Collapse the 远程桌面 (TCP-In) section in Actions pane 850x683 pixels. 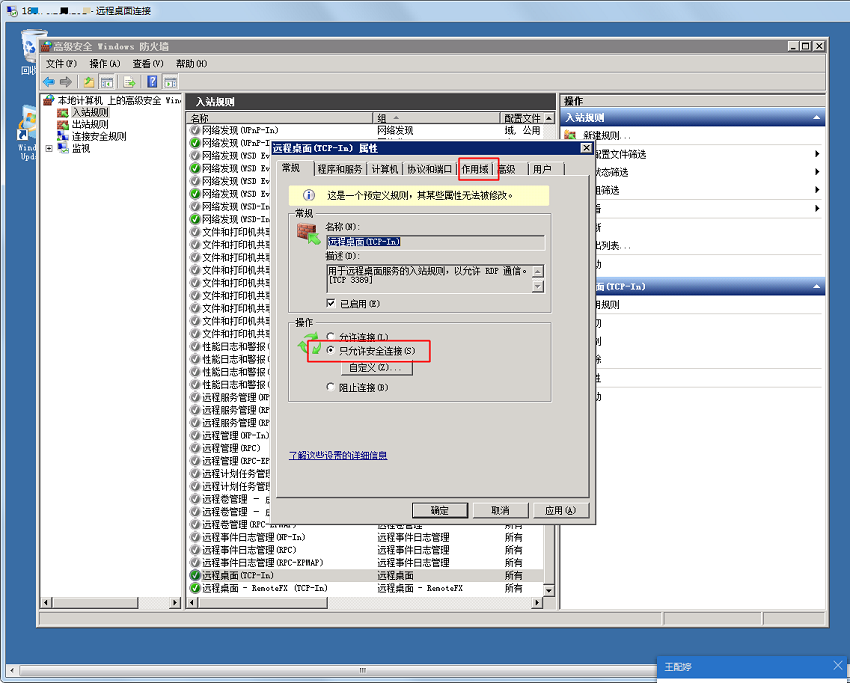pyautogui.click(x=816, y=287)
